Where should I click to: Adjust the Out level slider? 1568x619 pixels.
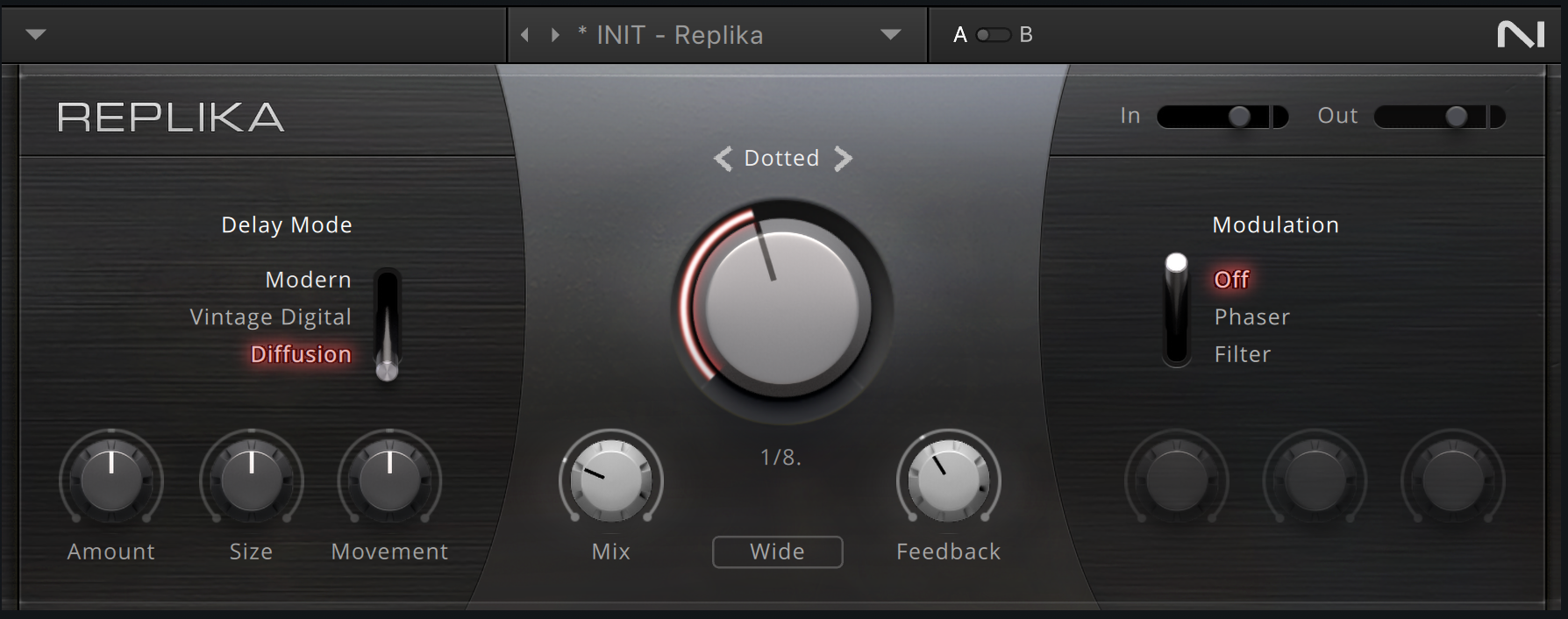coord(1440,117)
